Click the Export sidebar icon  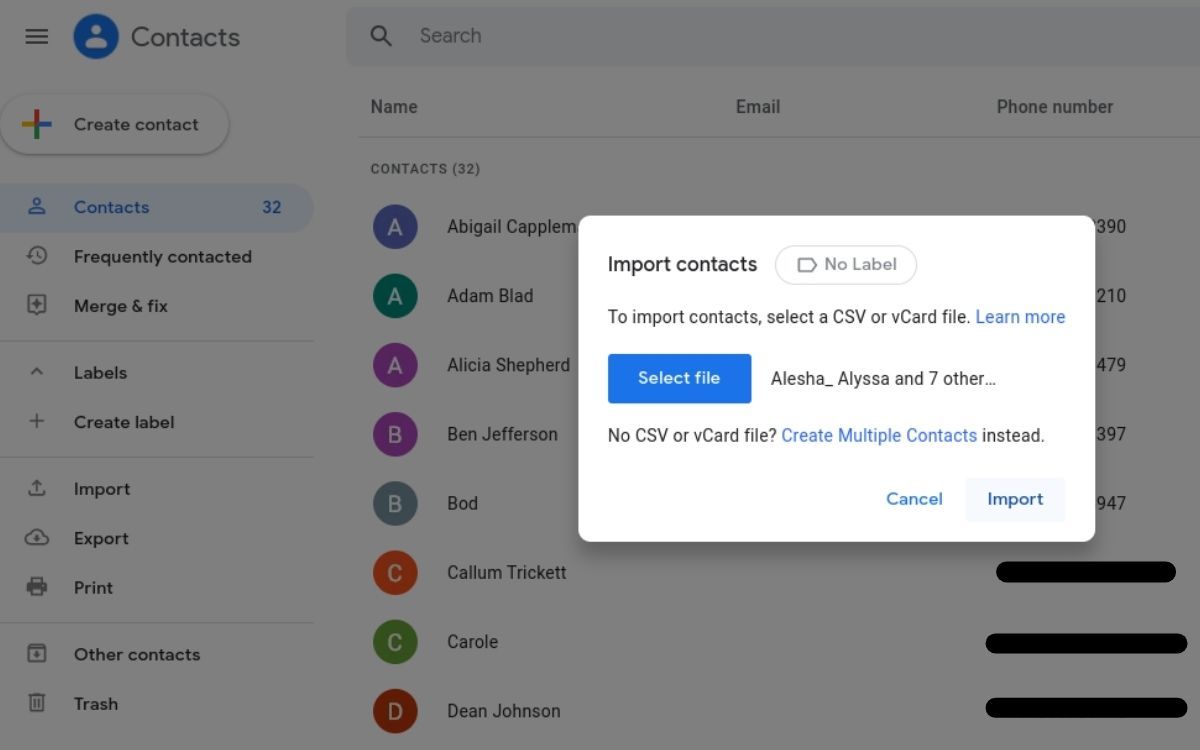click(x=37, y=538)
